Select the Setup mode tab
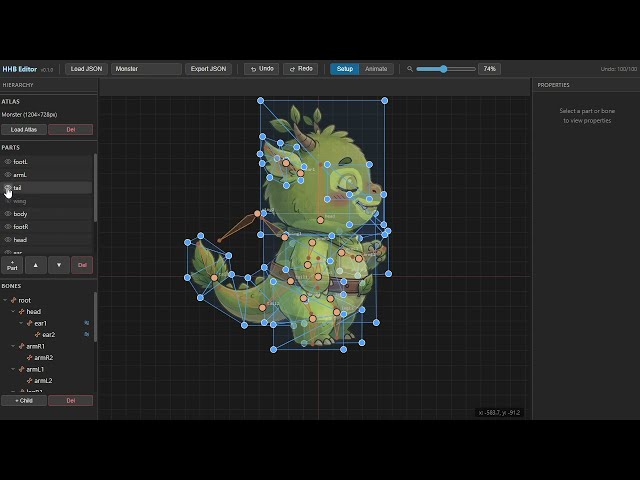640x480 pixels. pos(345,69)
